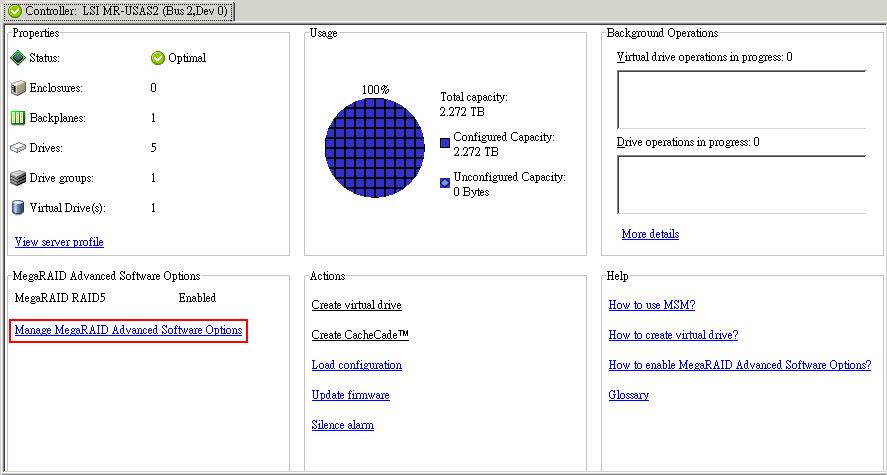The width and height of the screenshot is (887, 475).
Task: Click the Virtual drive operations list box
Action: [x=741, y=100]
